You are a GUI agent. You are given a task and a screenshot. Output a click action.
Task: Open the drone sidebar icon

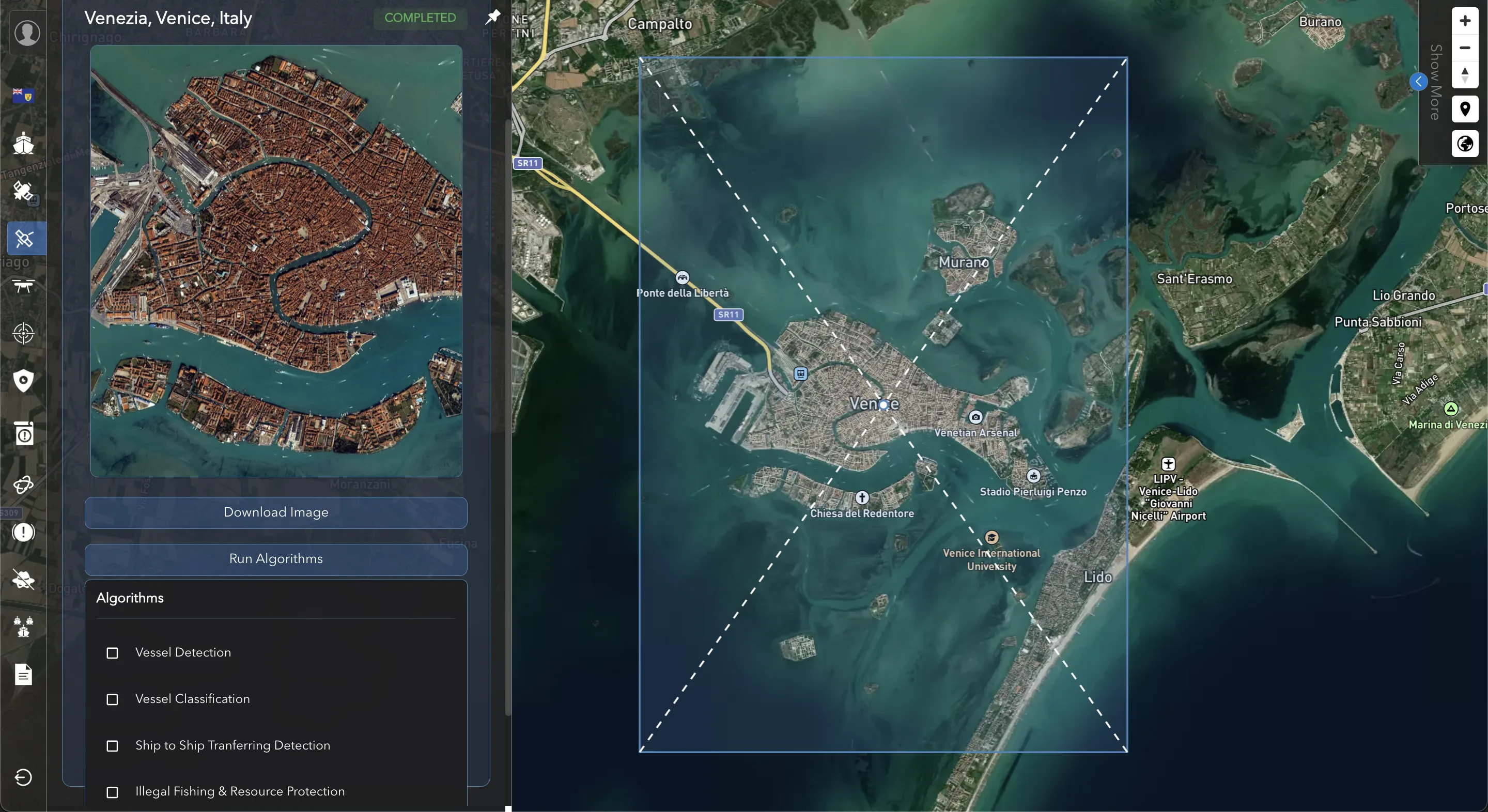[24, 286]
